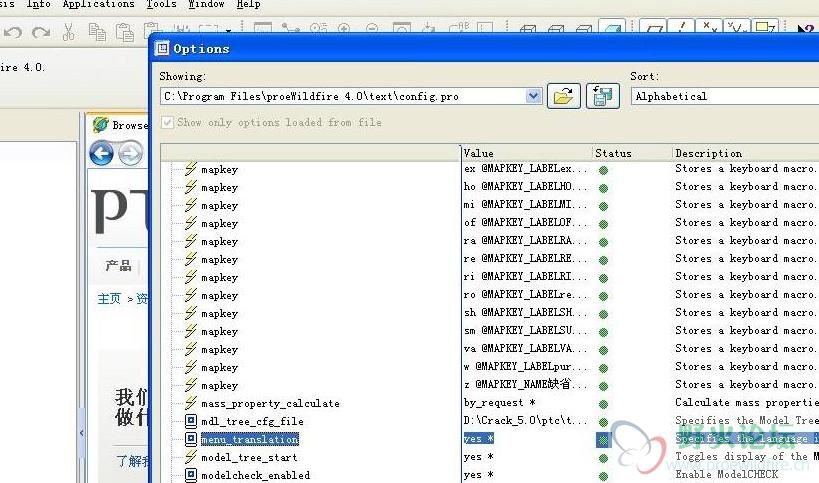This screenshot has height=483, width=819.
Task: Click the value 'w @MAPKEY_LABELpur...'
Action: coord(525,366)
